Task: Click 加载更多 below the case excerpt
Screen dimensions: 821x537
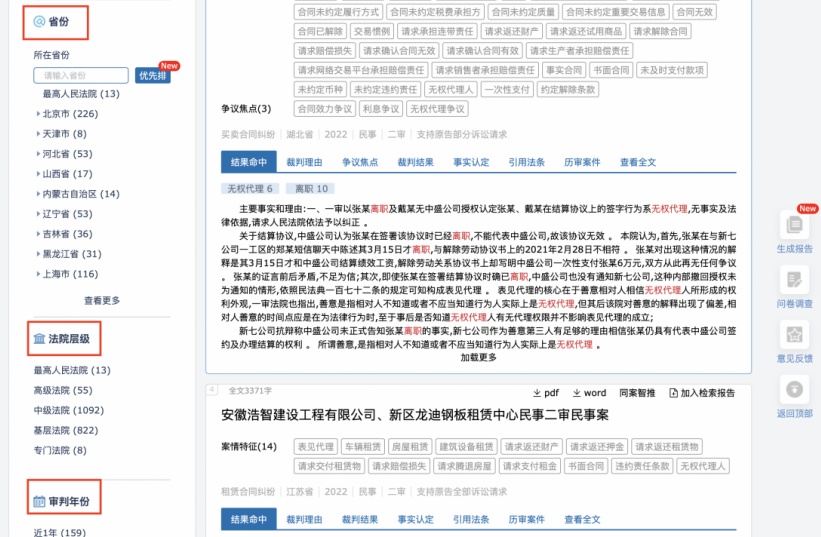Action: click(478, 358)
